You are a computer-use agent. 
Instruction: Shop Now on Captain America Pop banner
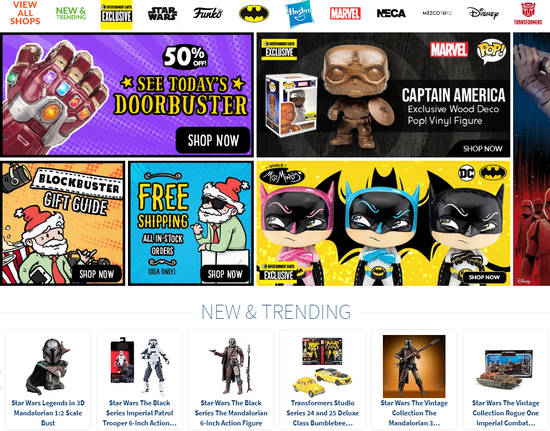(483, 149)
